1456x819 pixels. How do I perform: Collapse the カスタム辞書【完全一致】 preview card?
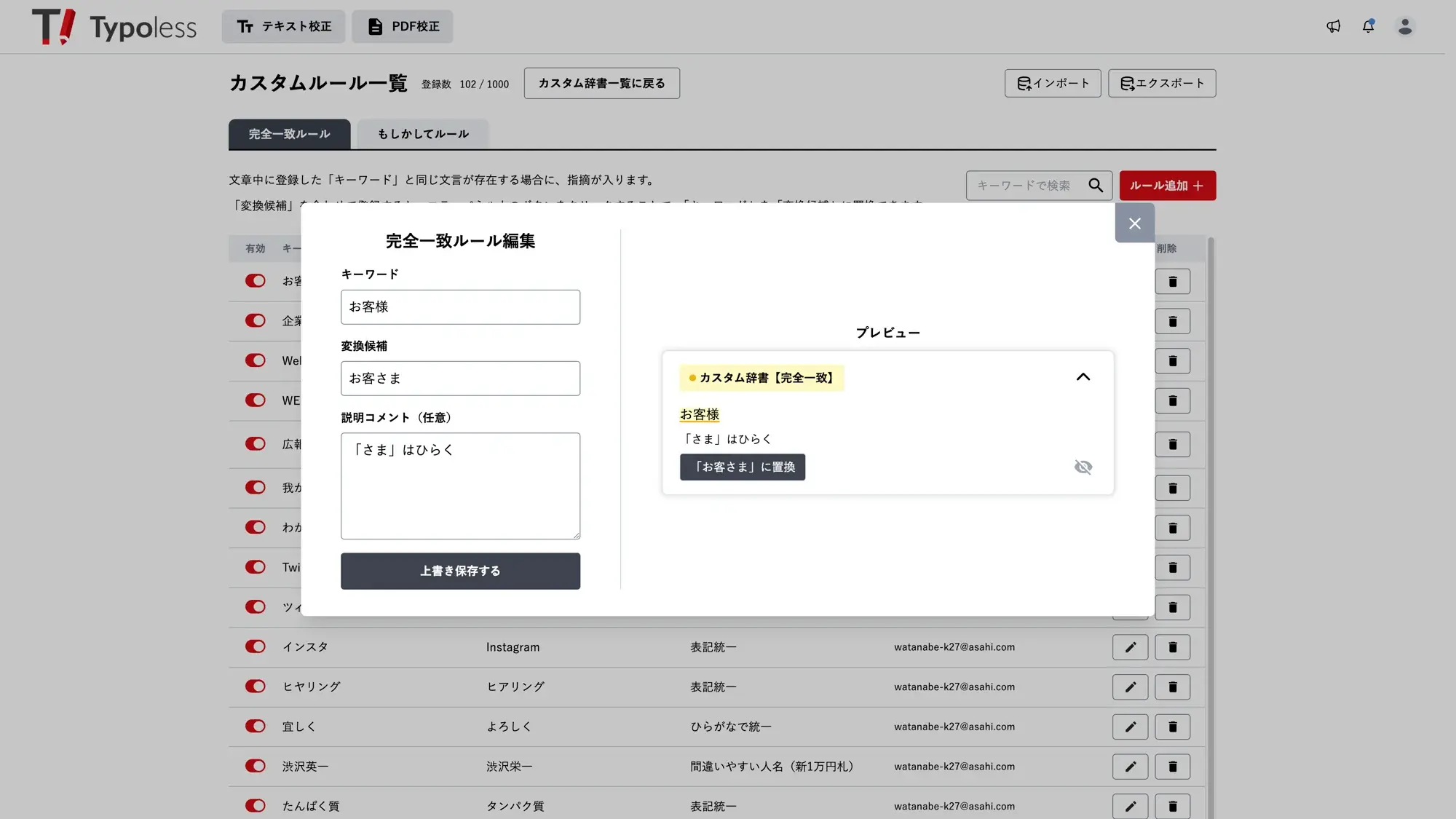click(1083, 377)
